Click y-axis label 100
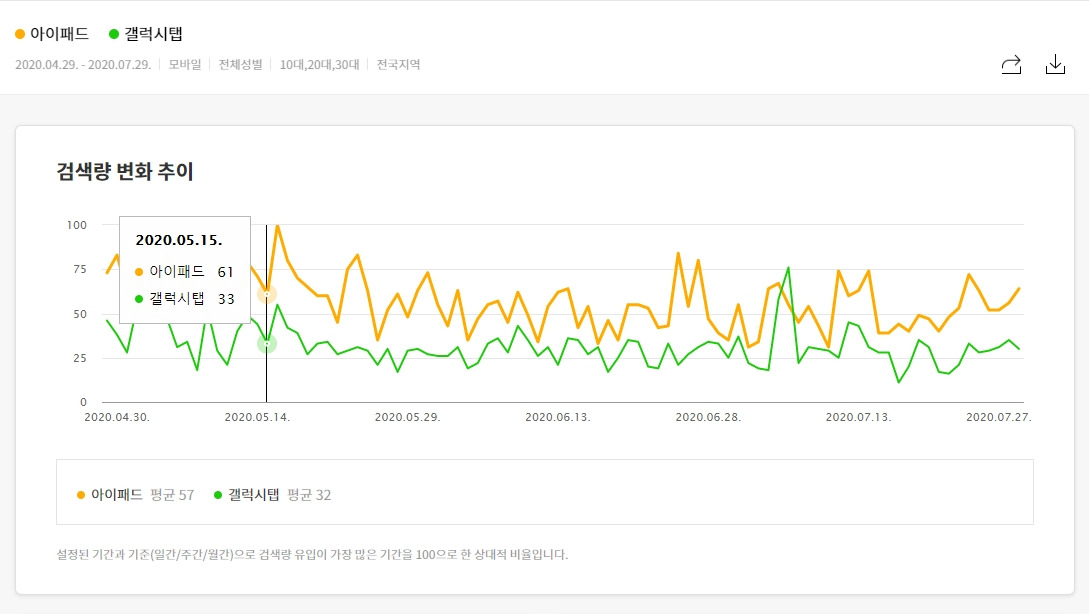This screenshot has width=1089, height=614. [76, 225]
